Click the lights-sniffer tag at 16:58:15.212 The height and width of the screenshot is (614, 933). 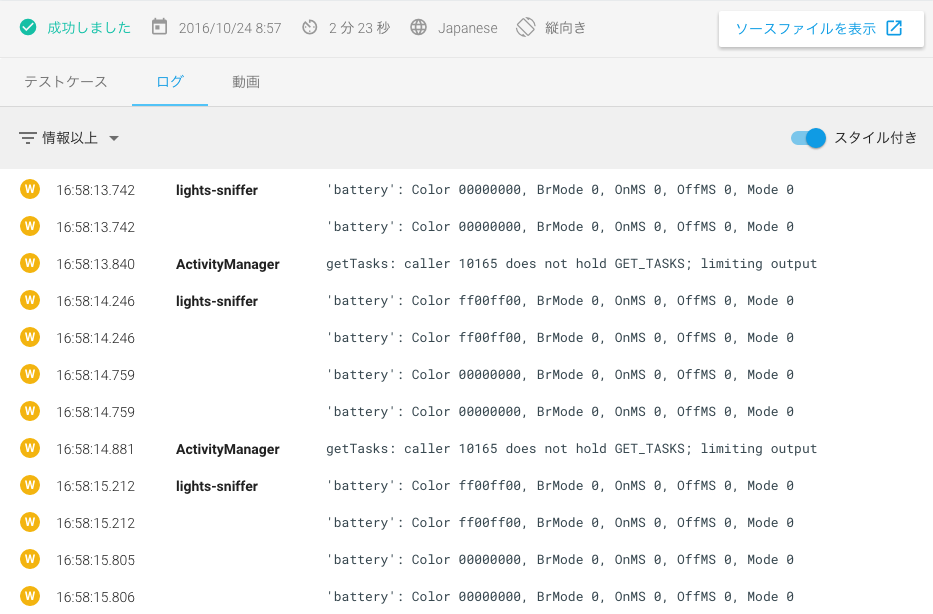point(217,486)
